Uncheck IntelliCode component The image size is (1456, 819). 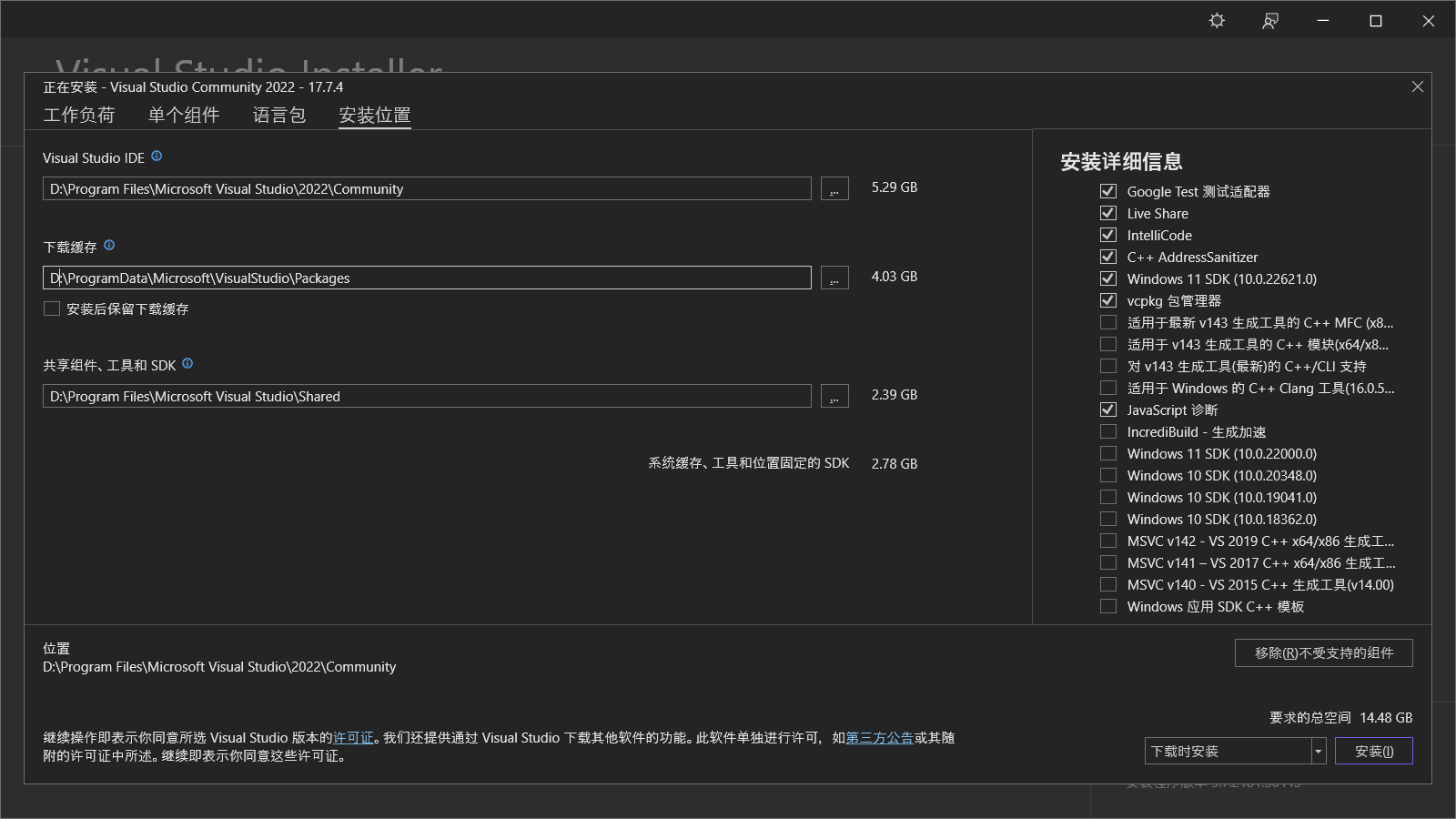[1108, 235]
